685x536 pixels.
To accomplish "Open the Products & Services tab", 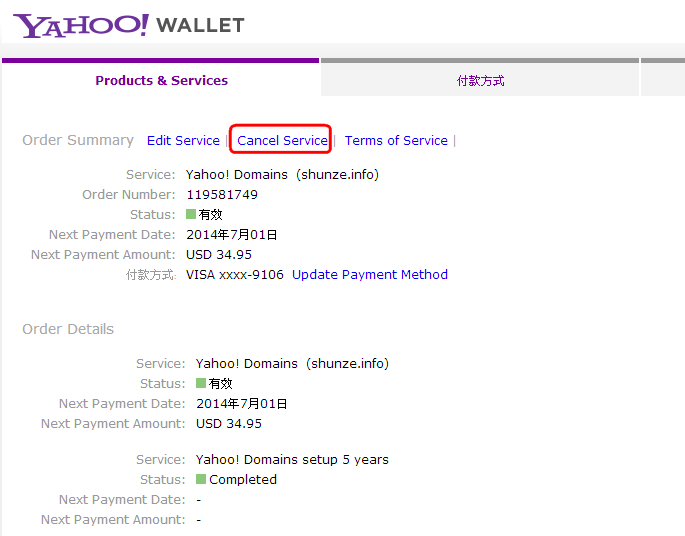I will [161, 80].
